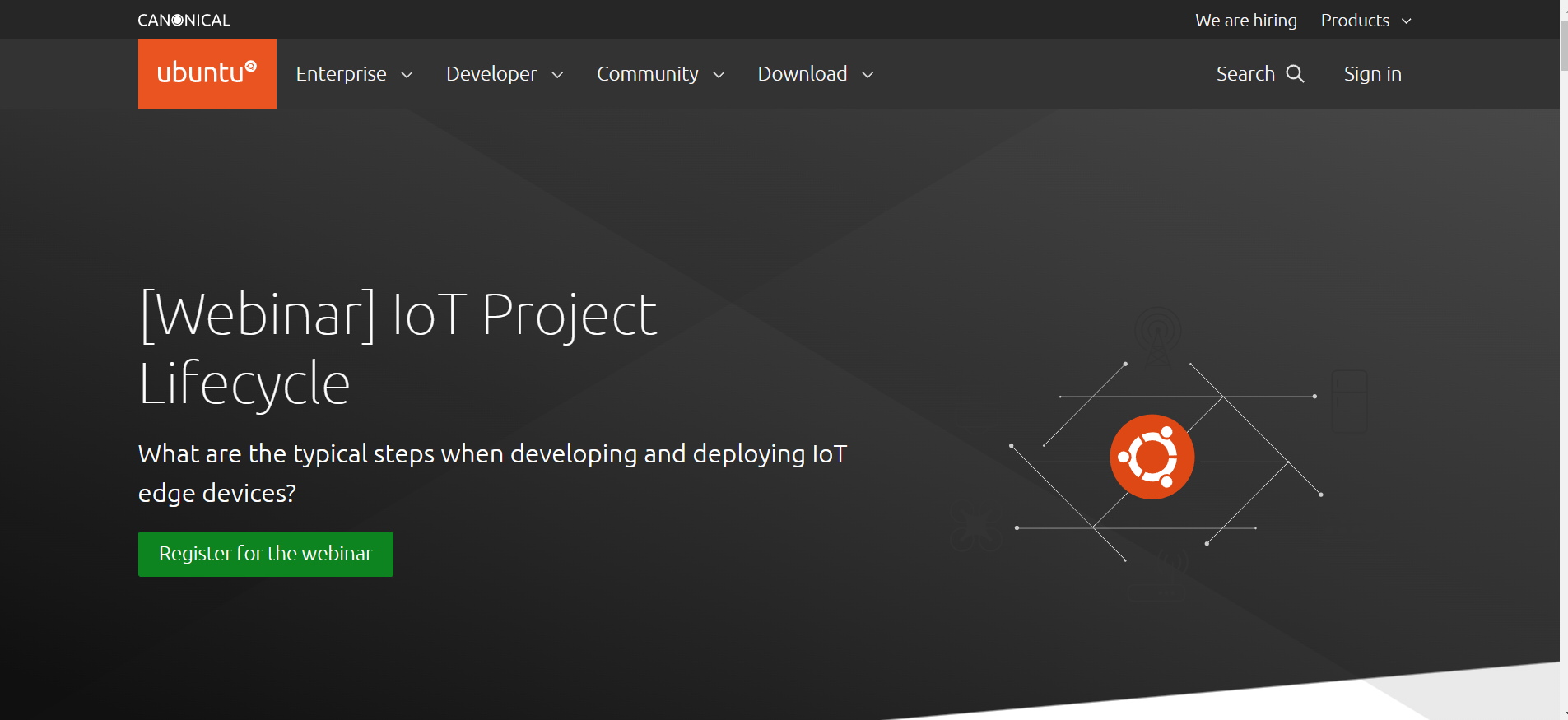Open the Developer menu

491,74
